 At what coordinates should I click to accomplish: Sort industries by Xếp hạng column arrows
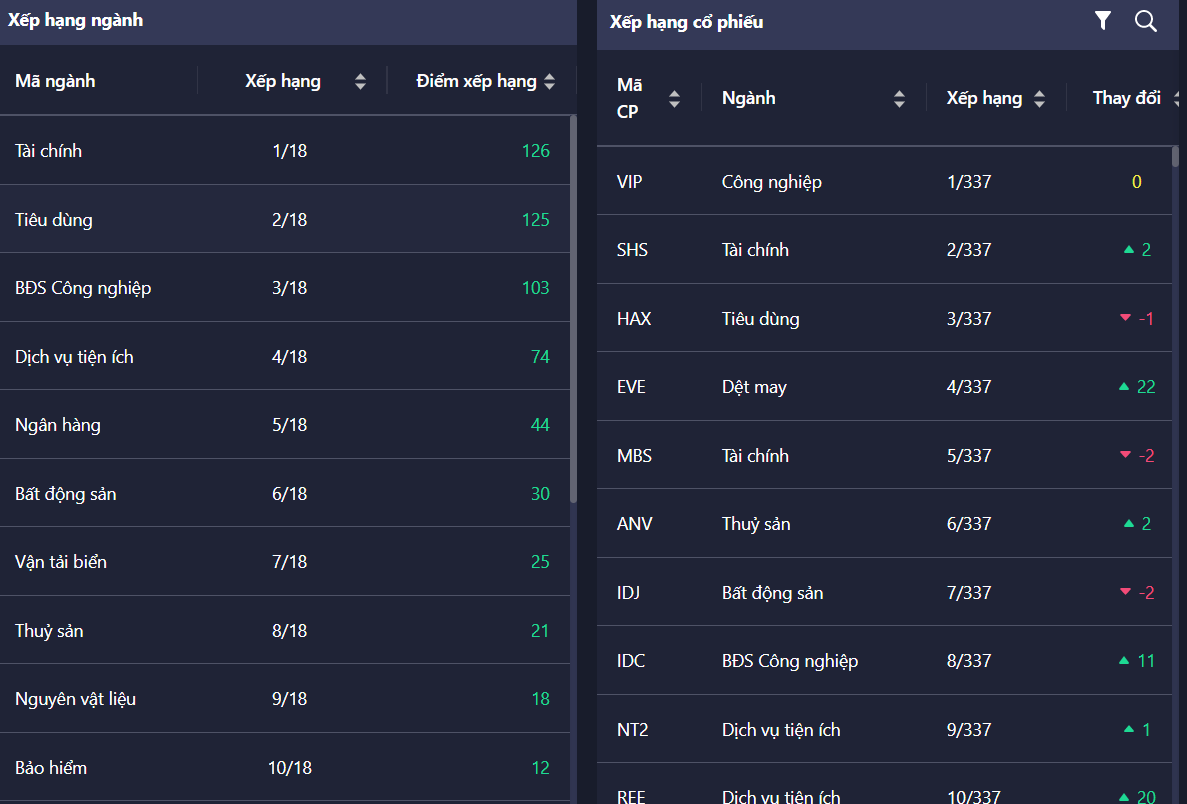point(360,82)
